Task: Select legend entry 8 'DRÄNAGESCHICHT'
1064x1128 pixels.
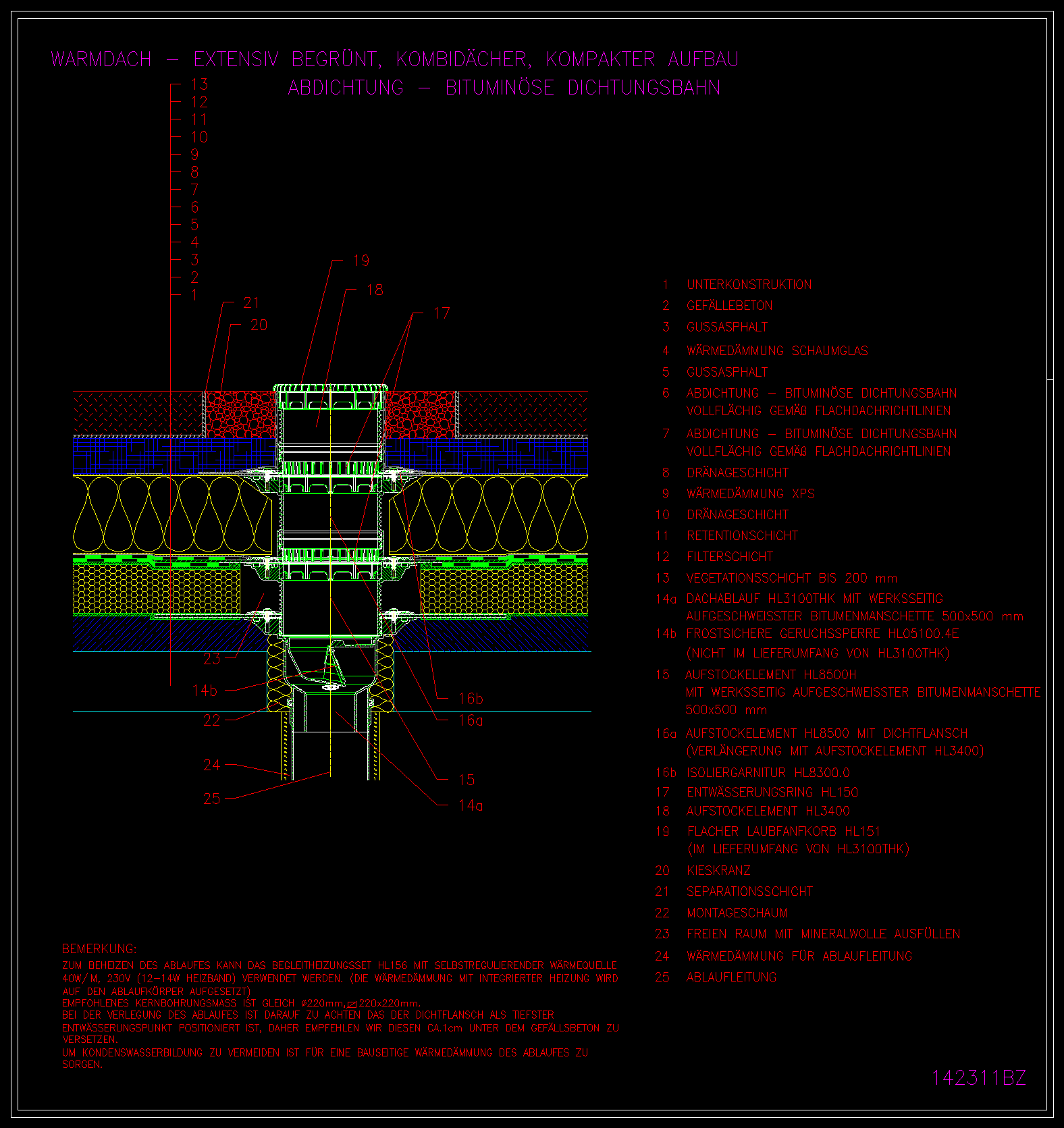Action: [737, 473]
